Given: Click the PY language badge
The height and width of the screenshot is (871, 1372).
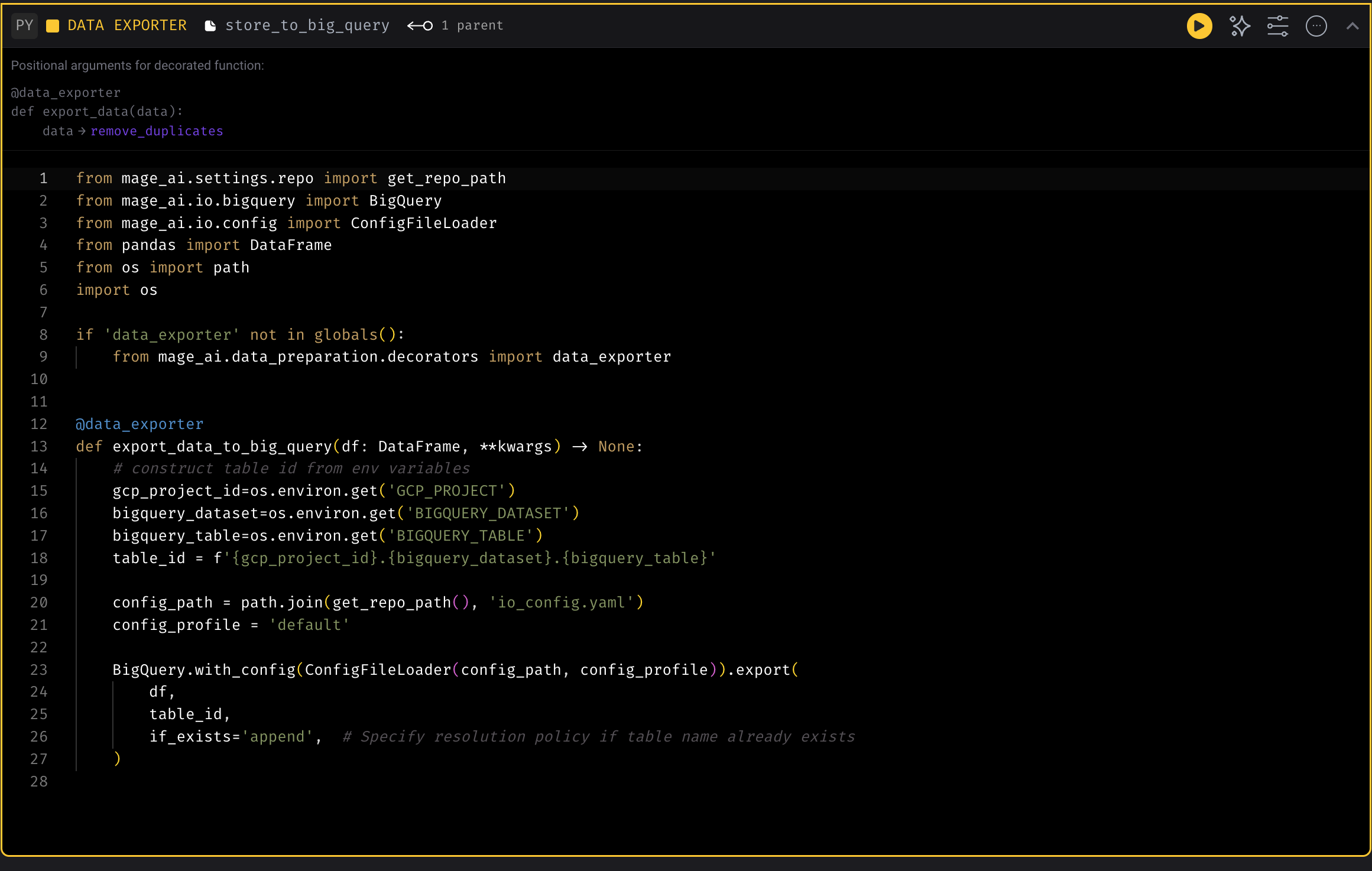Looking at the screenshot, I should click(x=24, y=25).
